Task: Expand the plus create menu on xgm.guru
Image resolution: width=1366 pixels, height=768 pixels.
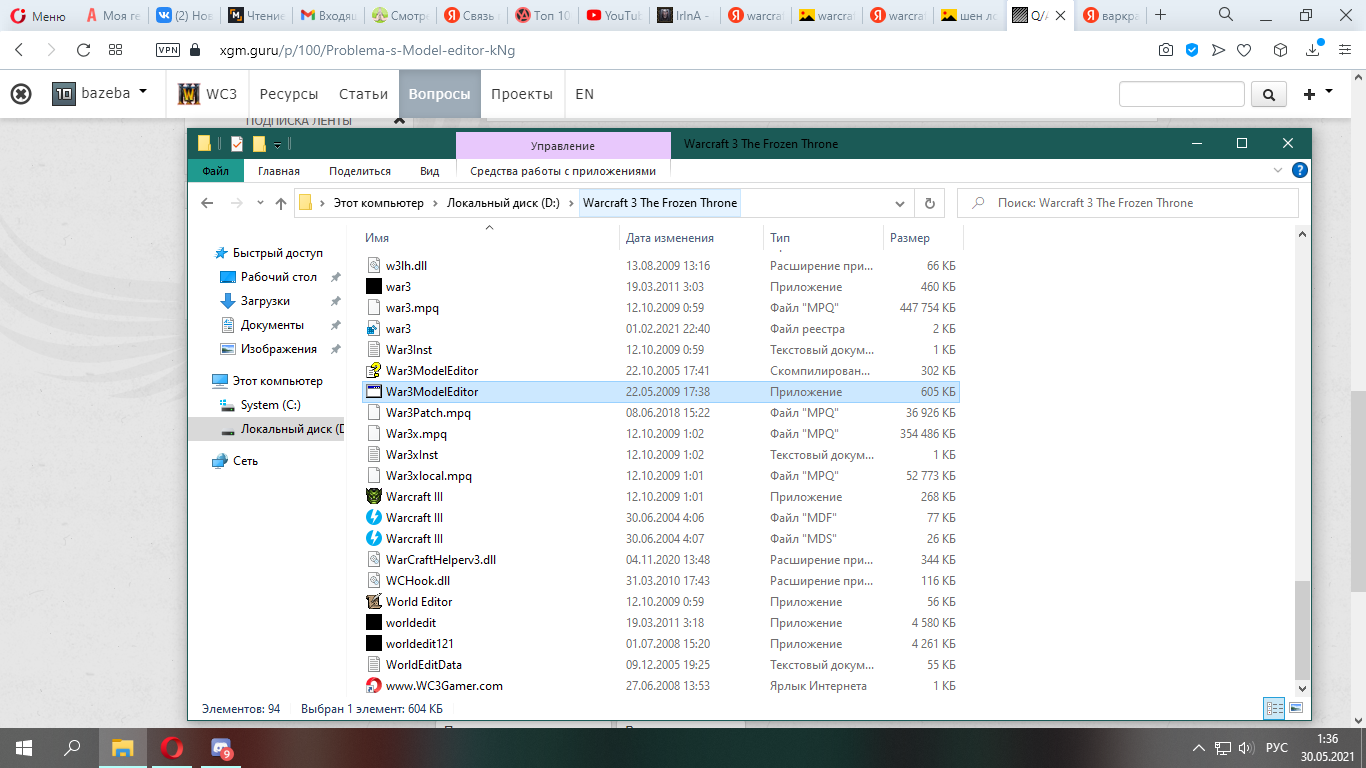Action: [1318, 93]
